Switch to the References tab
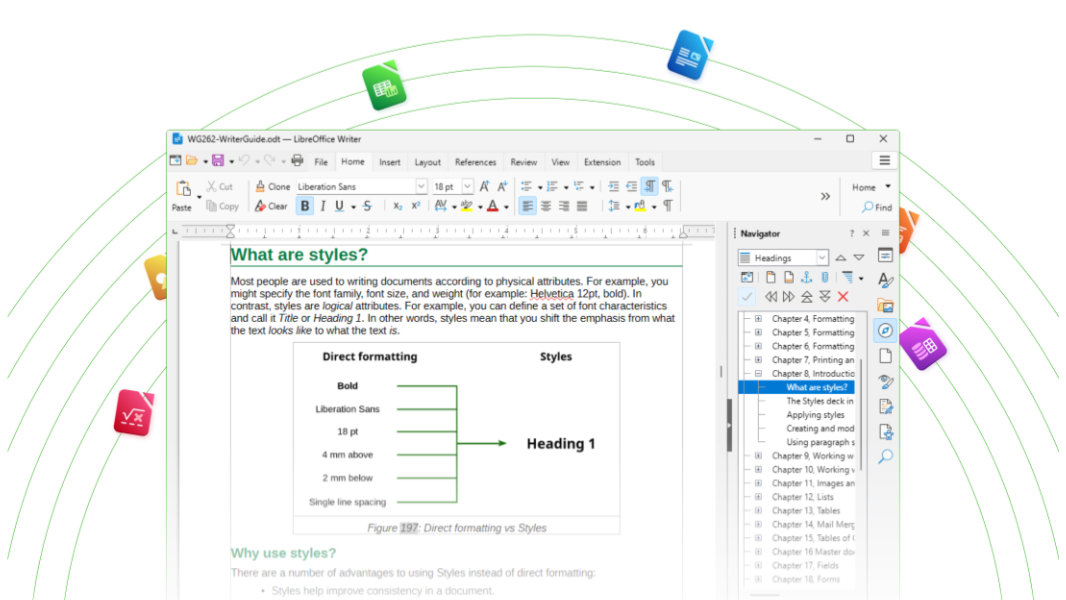This screenshot has width=1066, height=600. pyautogui.click(x=475, y=162)
